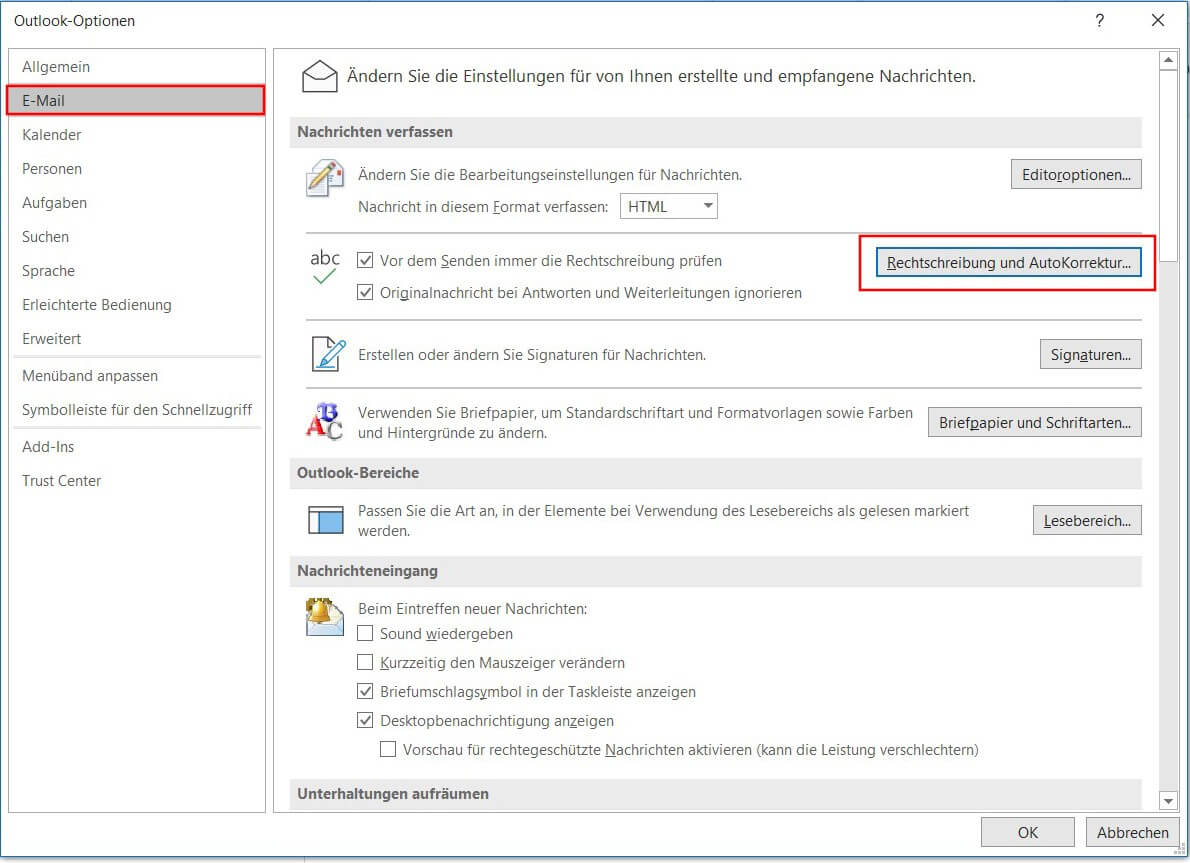Click the help question mark icon

point(1100,20)
